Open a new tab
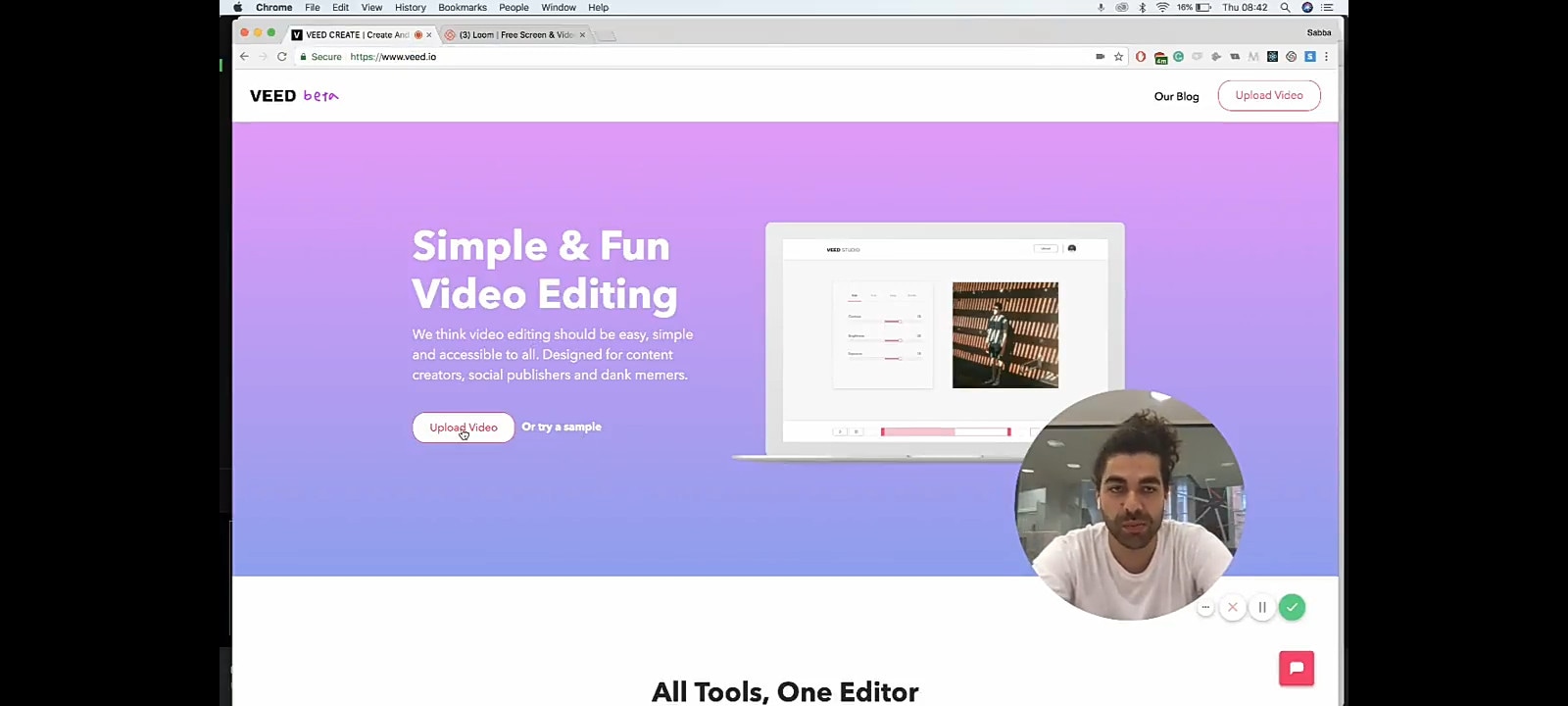The width and height of the screenshot is (1568, 706). click(x=607, y=35)
